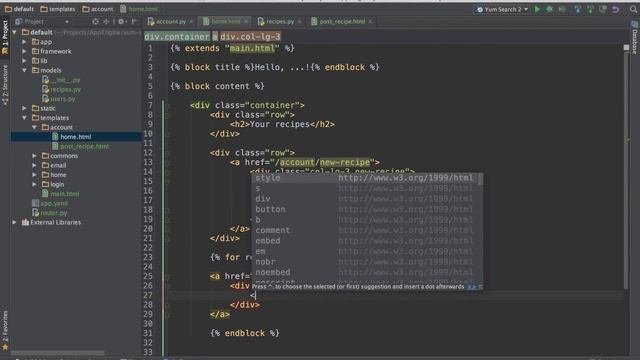Collapse the default project root
The image size is (640, 360).
(x=15, y=32)
